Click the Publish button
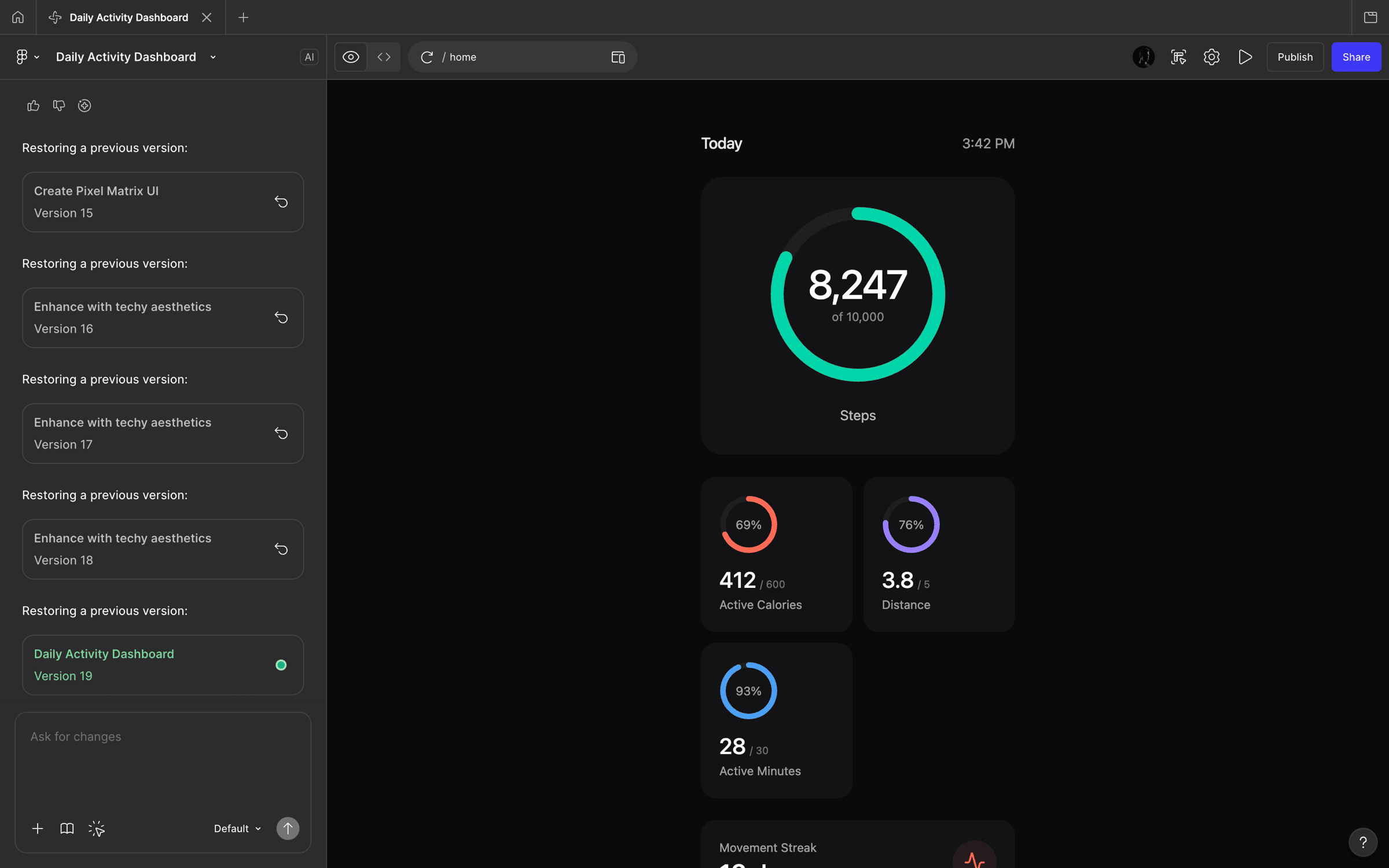Screen dimensions: 1389x868 coord(1295,57)
